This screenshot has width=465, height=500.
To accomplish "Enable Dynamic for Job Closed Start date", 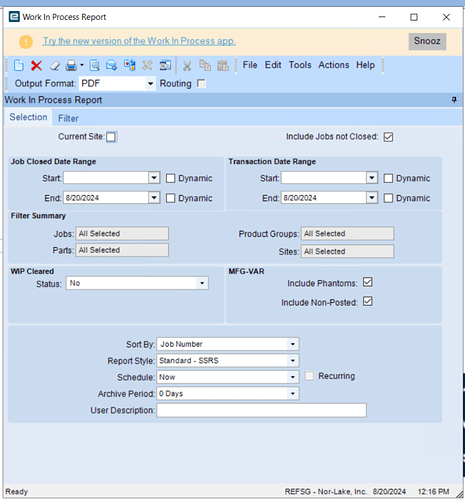I will pos(170,178).
